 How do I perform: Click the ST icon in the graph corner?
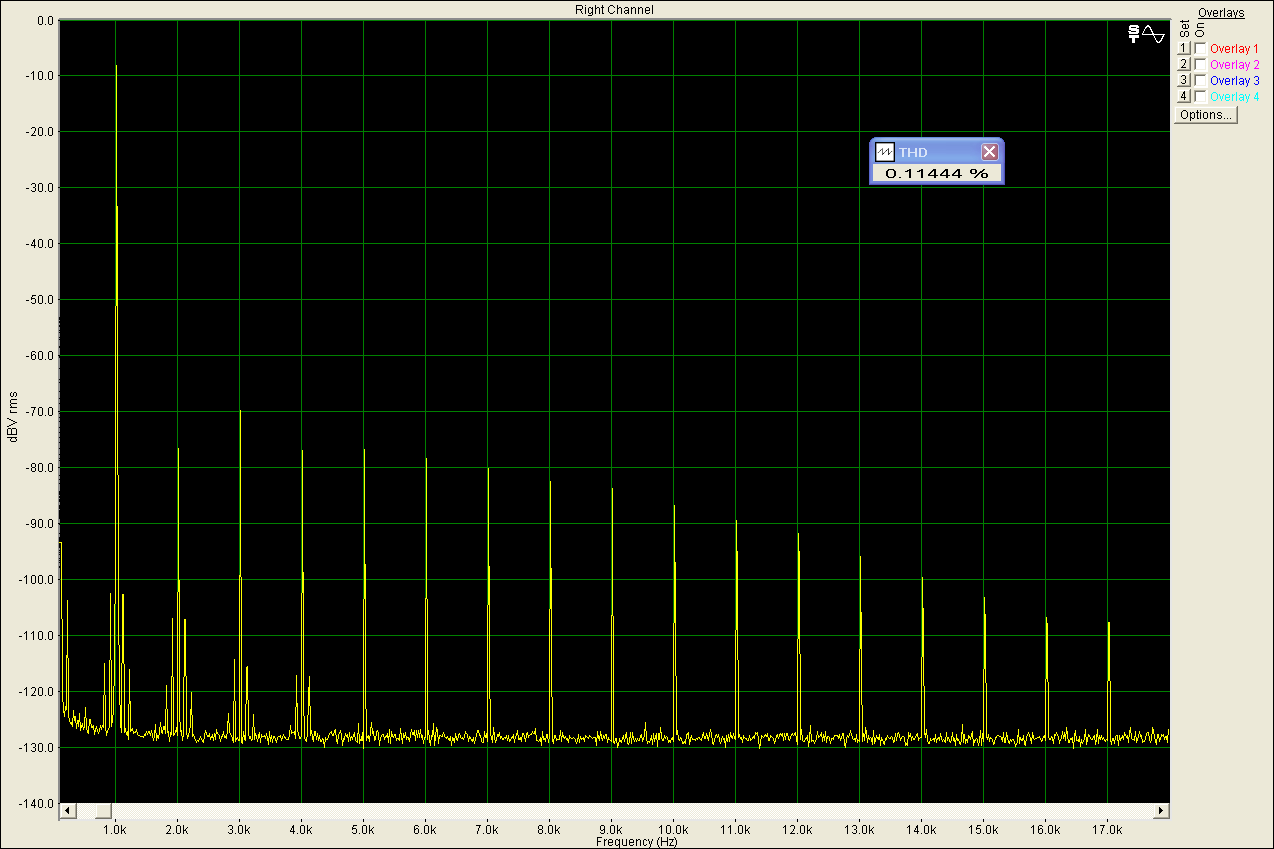(x=1133, y=34)
